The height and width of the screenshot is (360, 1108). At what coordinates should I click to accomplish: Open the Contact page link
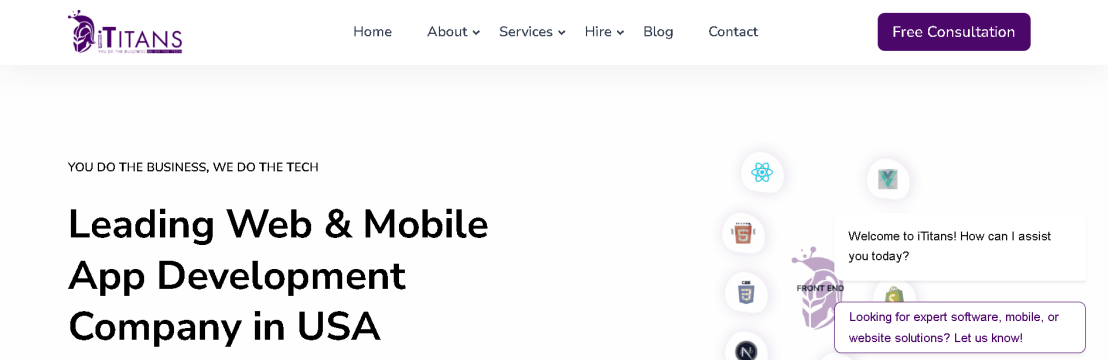[x=733, y=32]
